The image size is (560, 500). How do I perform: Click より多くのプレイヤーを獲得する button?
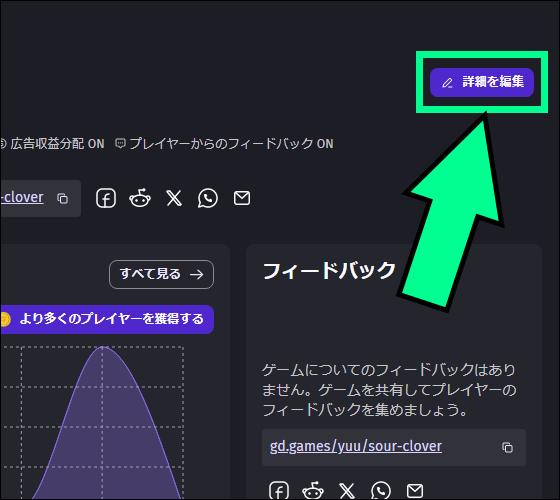point(107,319)
